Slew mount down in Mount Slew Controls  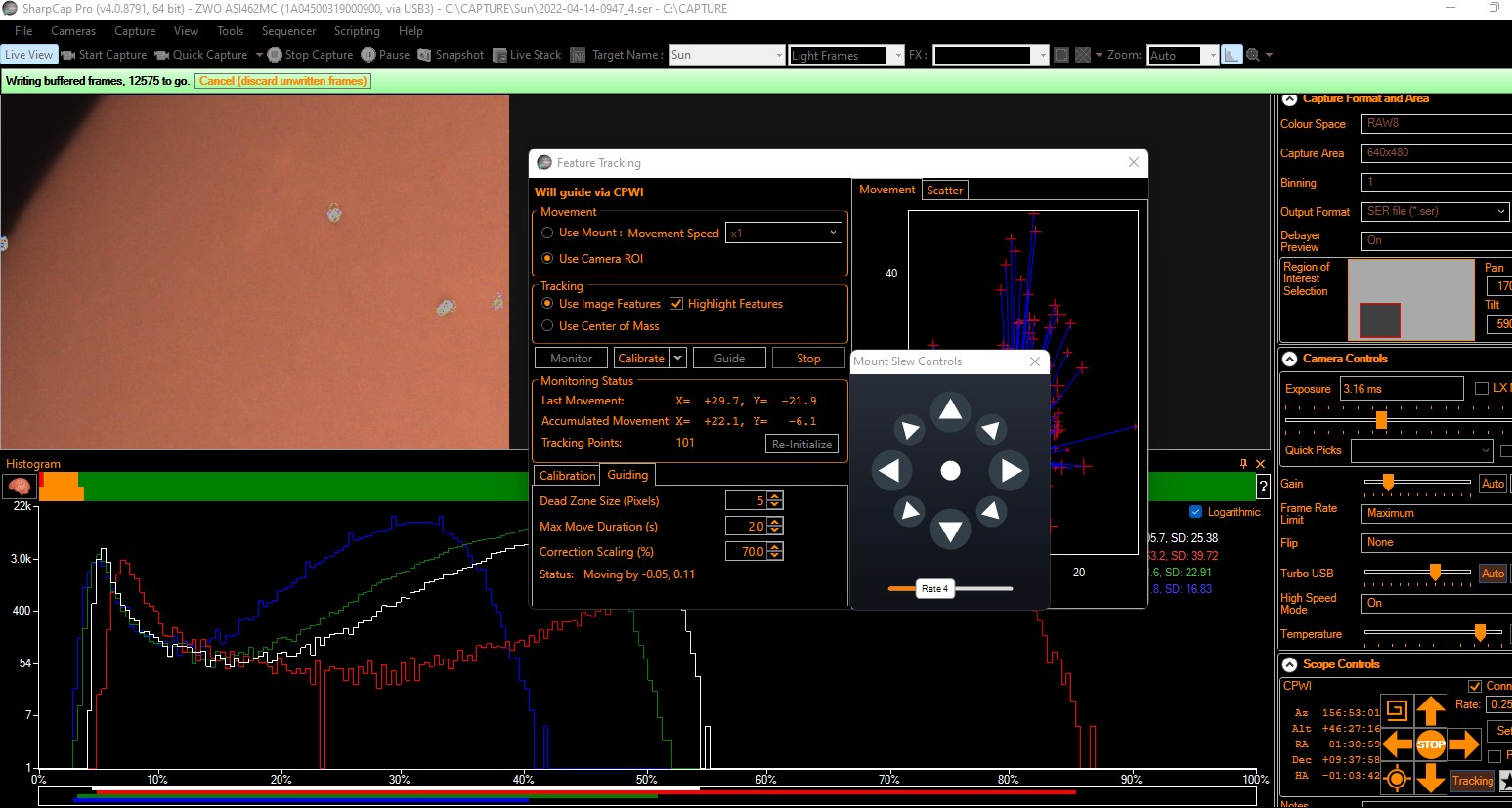coord(950,531)
